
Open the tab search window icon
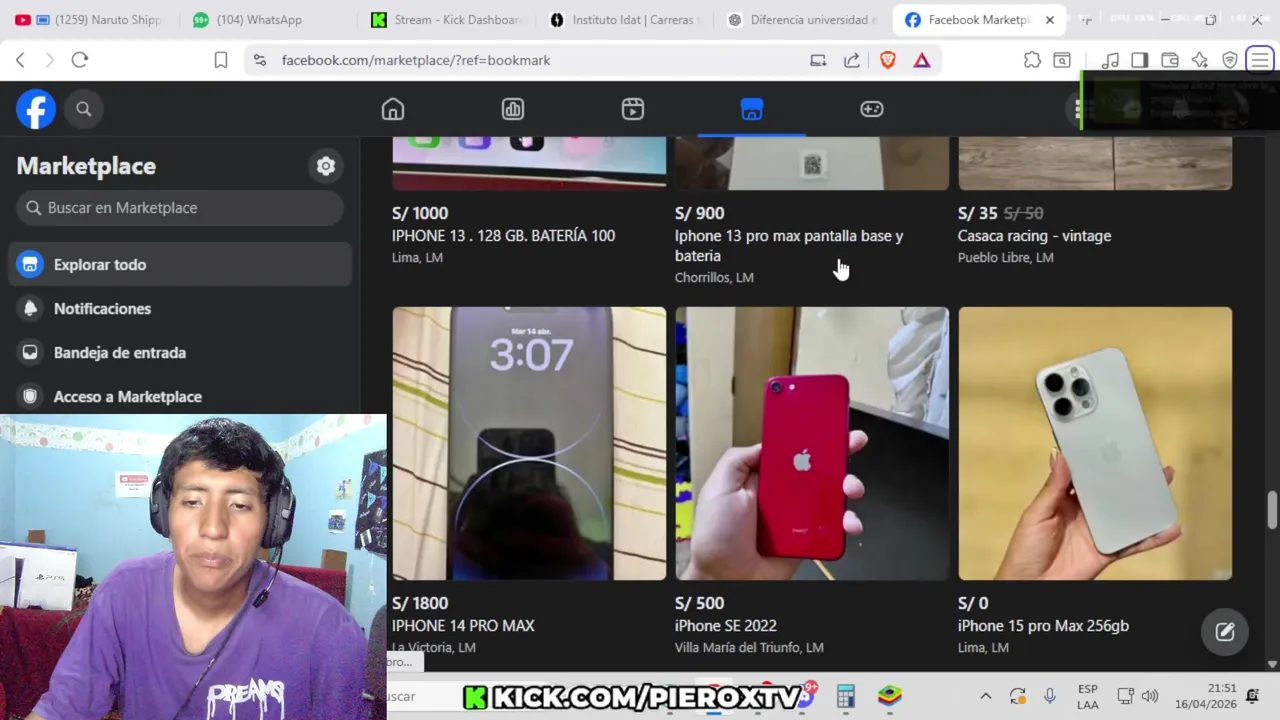(1062, 60)
